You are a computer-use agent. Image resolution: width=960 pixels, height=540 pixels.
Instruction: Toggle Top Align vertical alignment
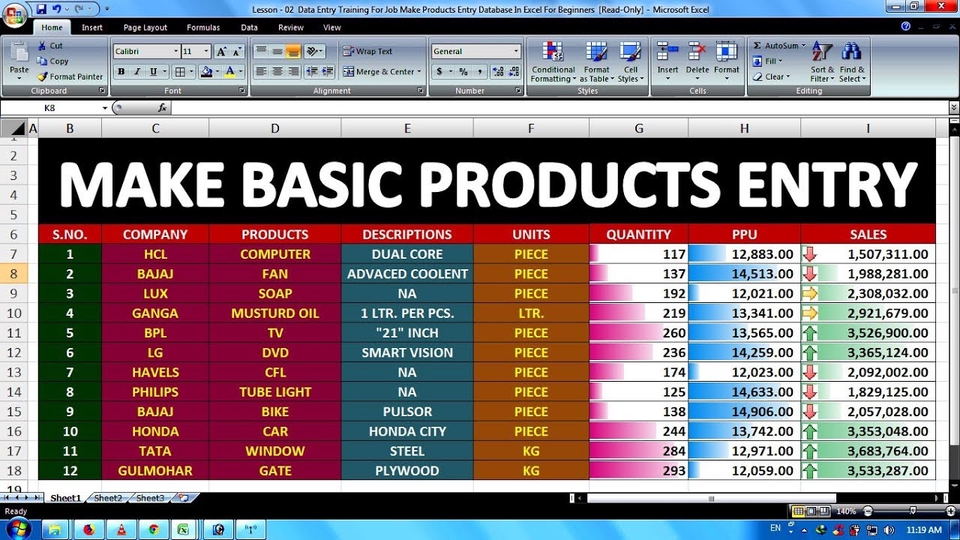[261, 51]
